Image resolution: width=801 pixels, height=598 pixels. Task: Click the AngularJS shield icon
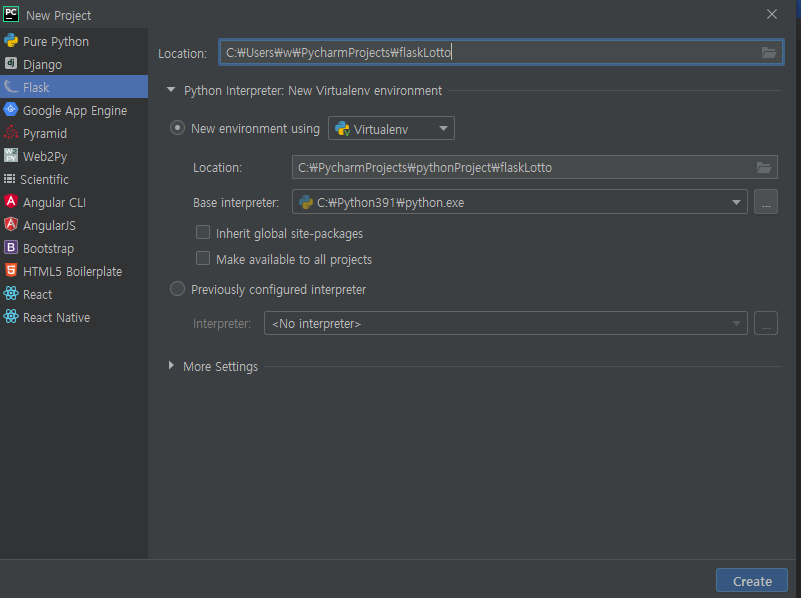[11, 224]
